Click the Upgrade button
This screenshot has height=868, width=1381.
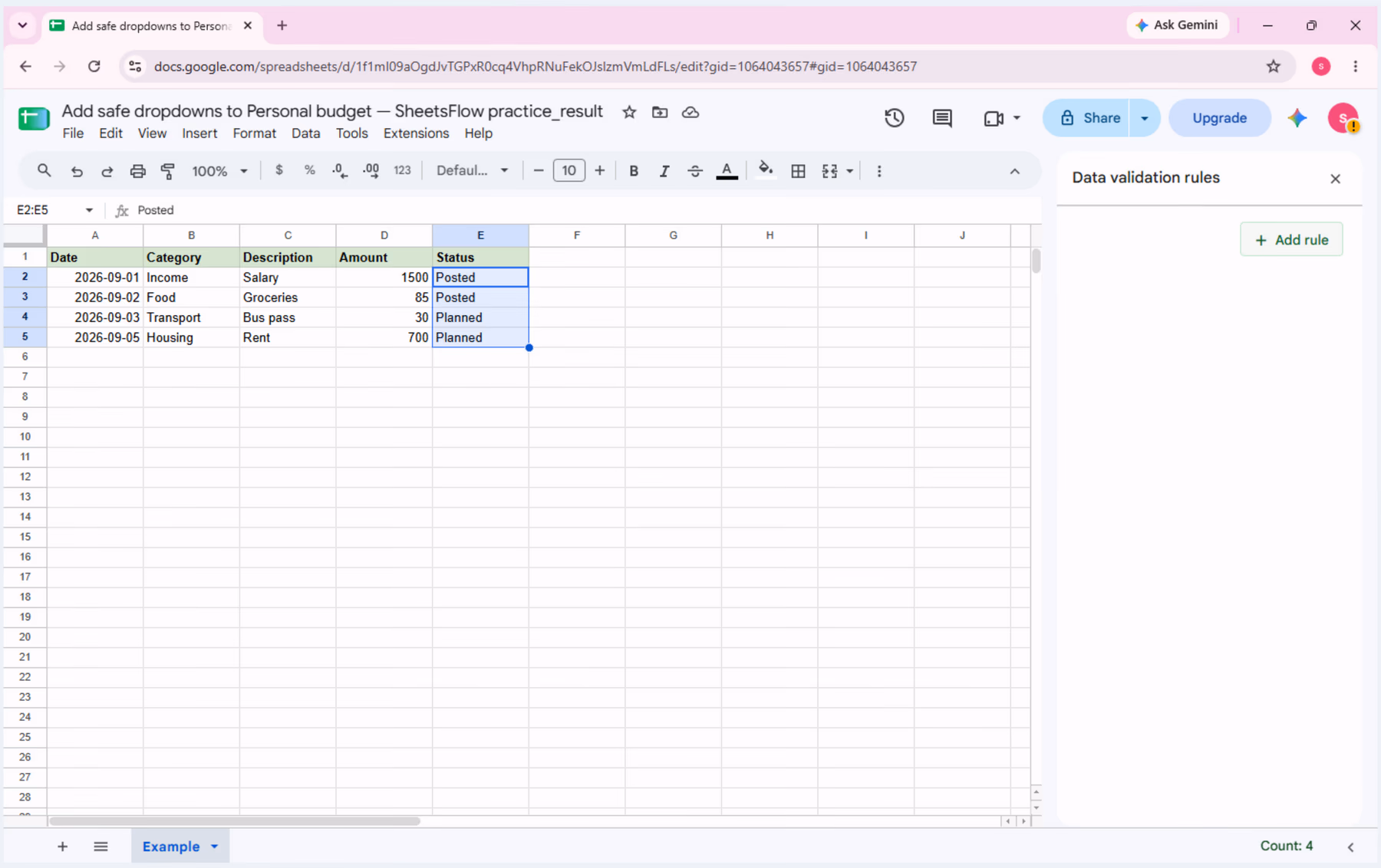tap(1219, 118)
